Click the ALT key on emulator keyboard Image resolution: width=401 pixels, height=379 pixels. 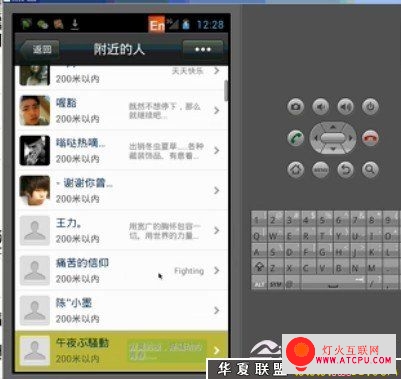click(259, 284)
